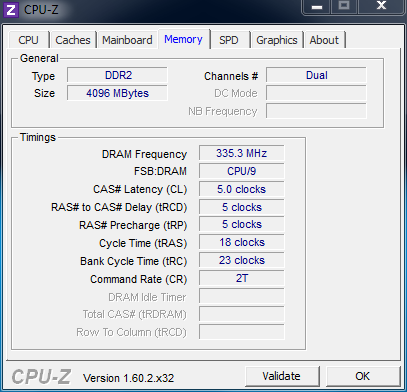
Task: Click the Channels # field showing Dual
Action: 316,75
